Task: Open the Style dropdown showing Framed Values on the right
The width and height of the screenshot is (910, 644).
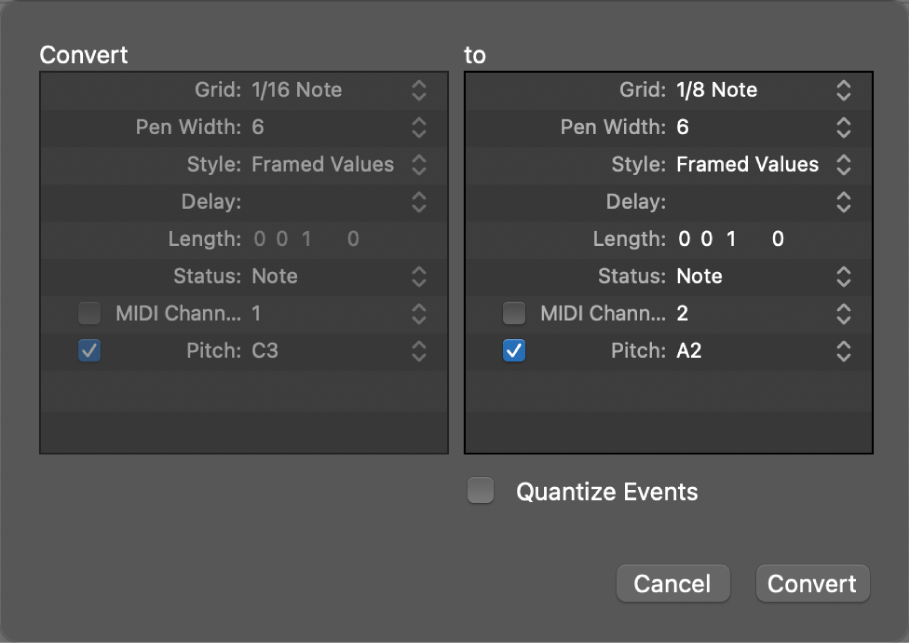Action: coord(843,164)
